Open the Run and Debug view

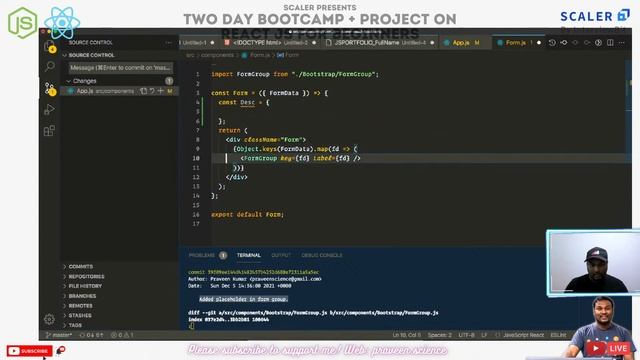49,109
